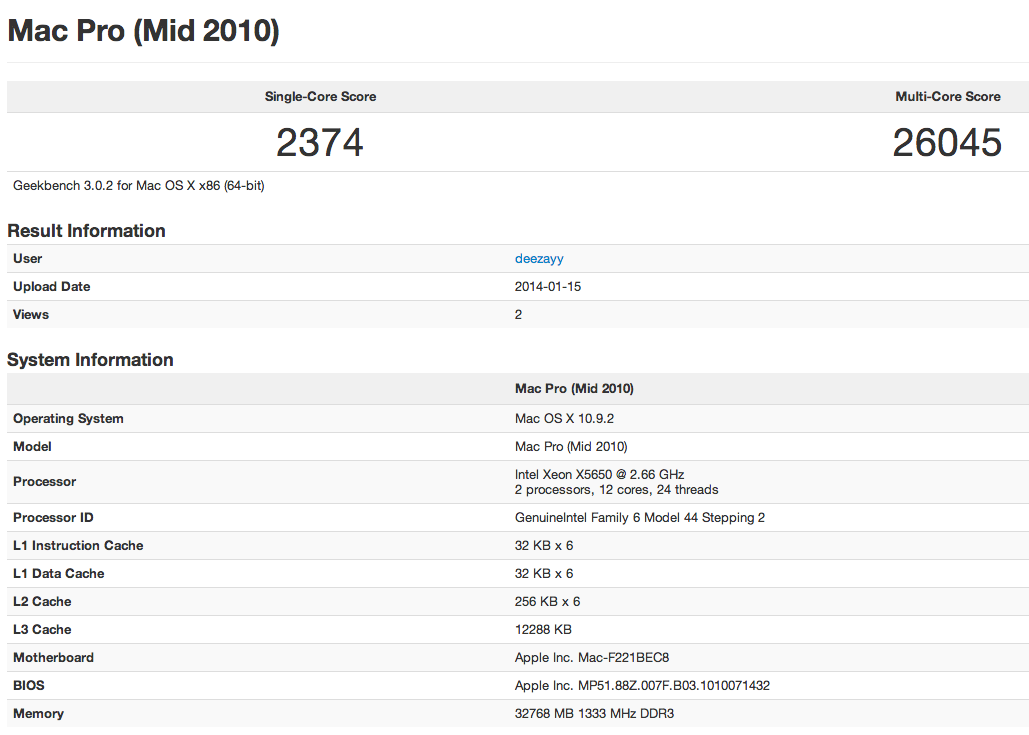Select L1 Data Cache value 32 KB x 6
This screenshot has width=1029, height=735.
544,574
